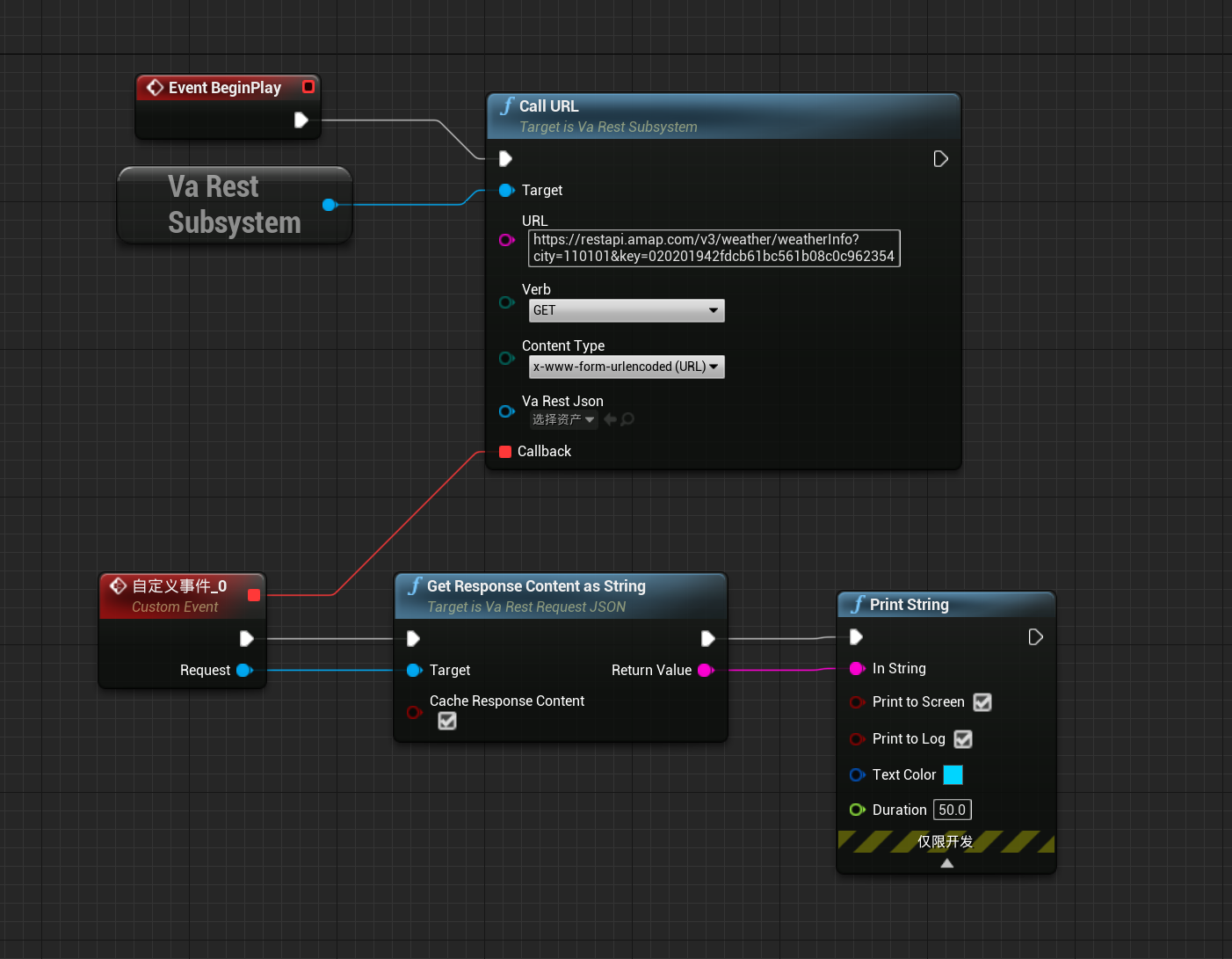Click the use-selected-asset arrow beside Va Rest Json picker

click(x=609, y=419)
